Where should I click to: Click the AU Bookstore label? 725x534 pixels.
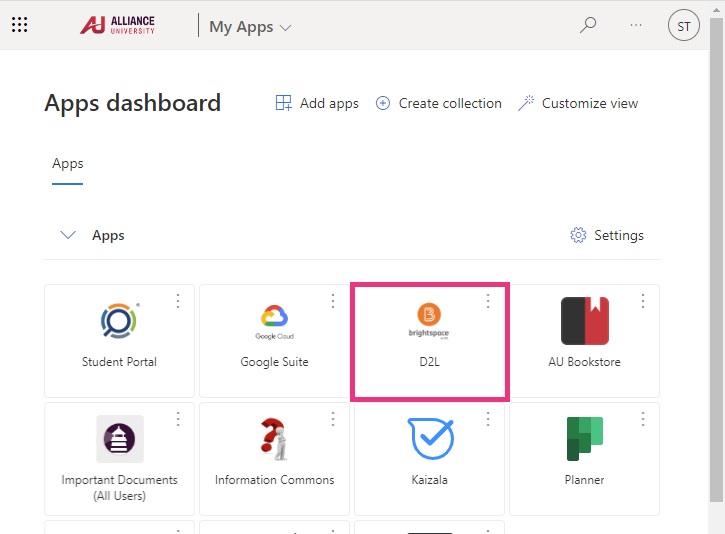584,362
